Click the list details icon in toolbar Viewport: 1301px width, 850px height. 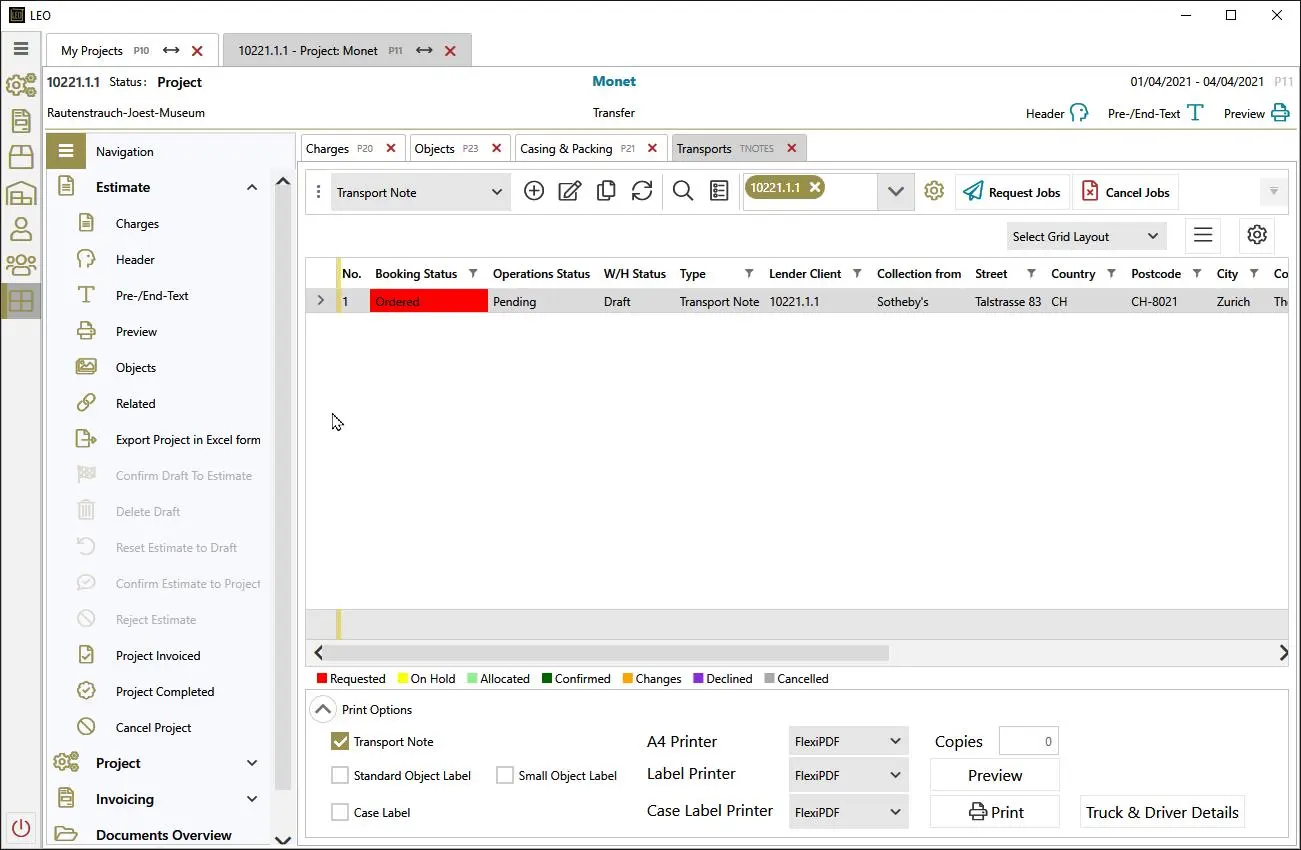coord(719,191)
